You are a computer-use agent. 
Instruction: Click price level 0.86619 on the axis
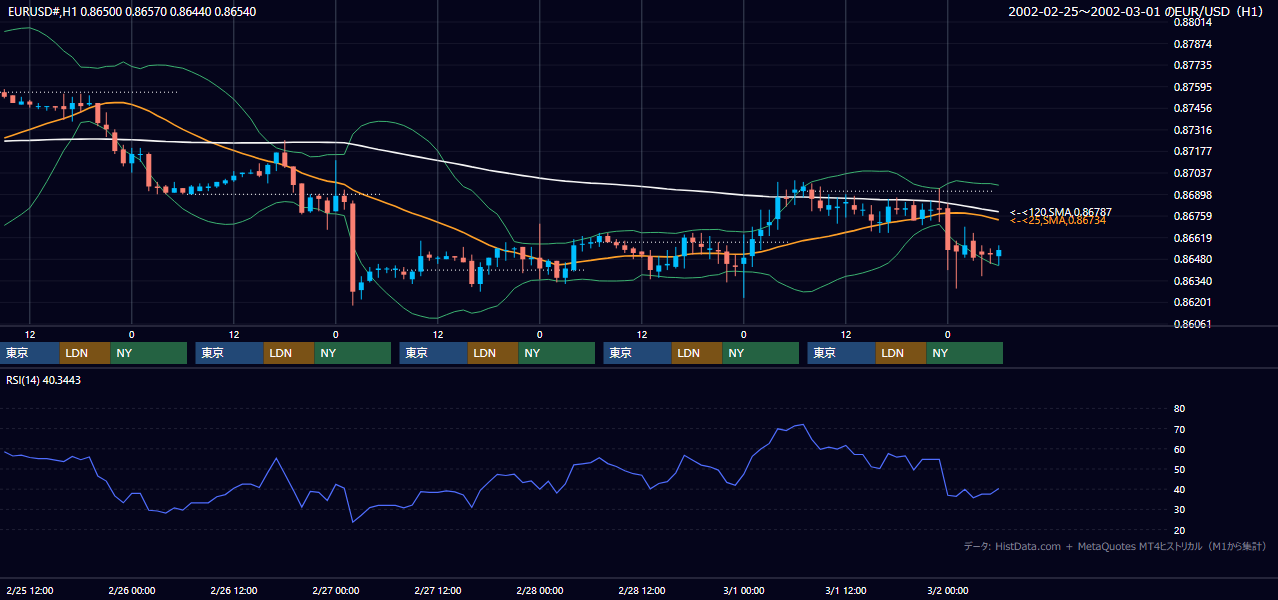tap(1192, 238)
